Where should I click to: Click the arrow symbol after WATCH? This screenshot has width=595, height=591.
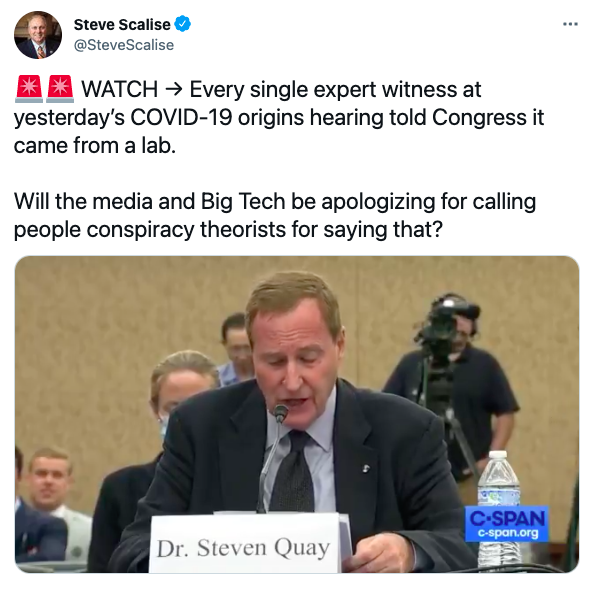coord(174,90)
